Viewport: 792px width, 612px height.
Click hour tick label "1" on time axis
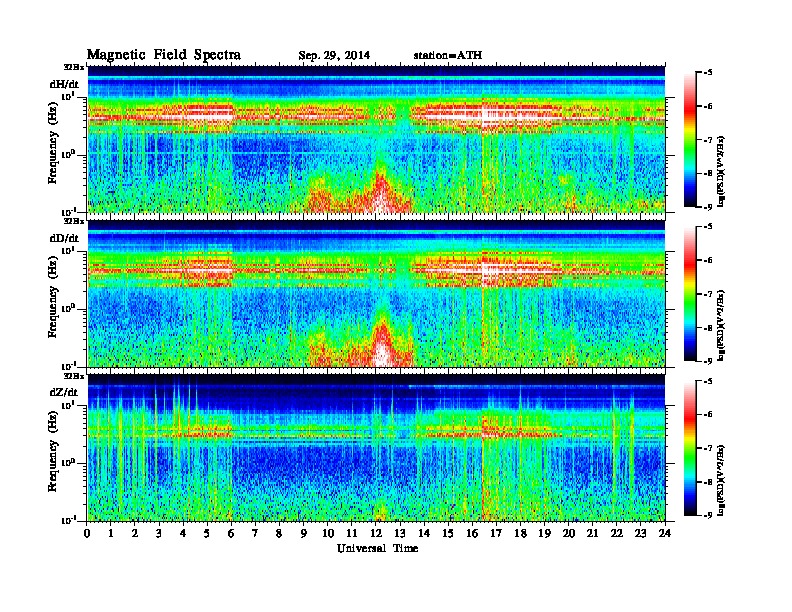(111, 533)
